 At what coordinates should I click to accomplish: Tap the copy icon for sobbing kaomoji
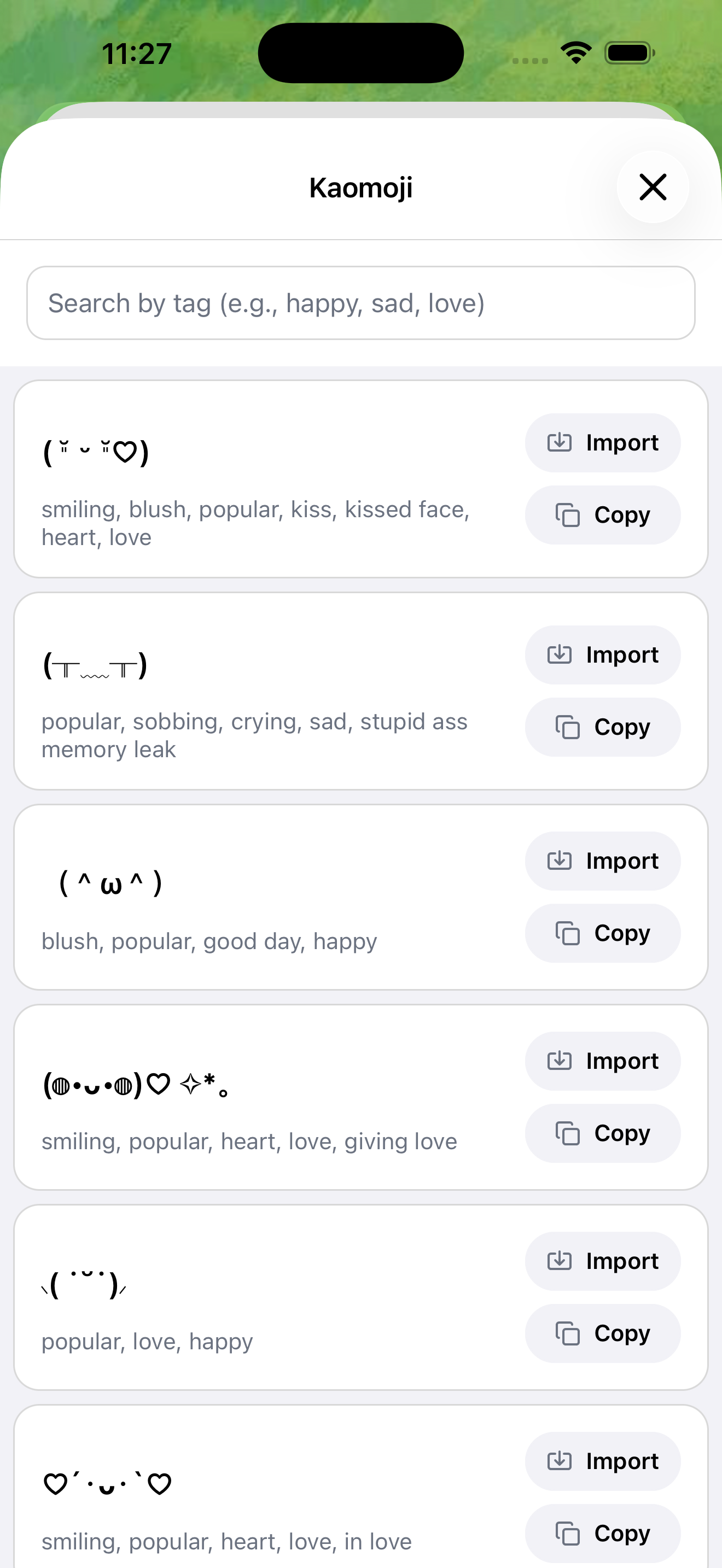pos(567,727)
